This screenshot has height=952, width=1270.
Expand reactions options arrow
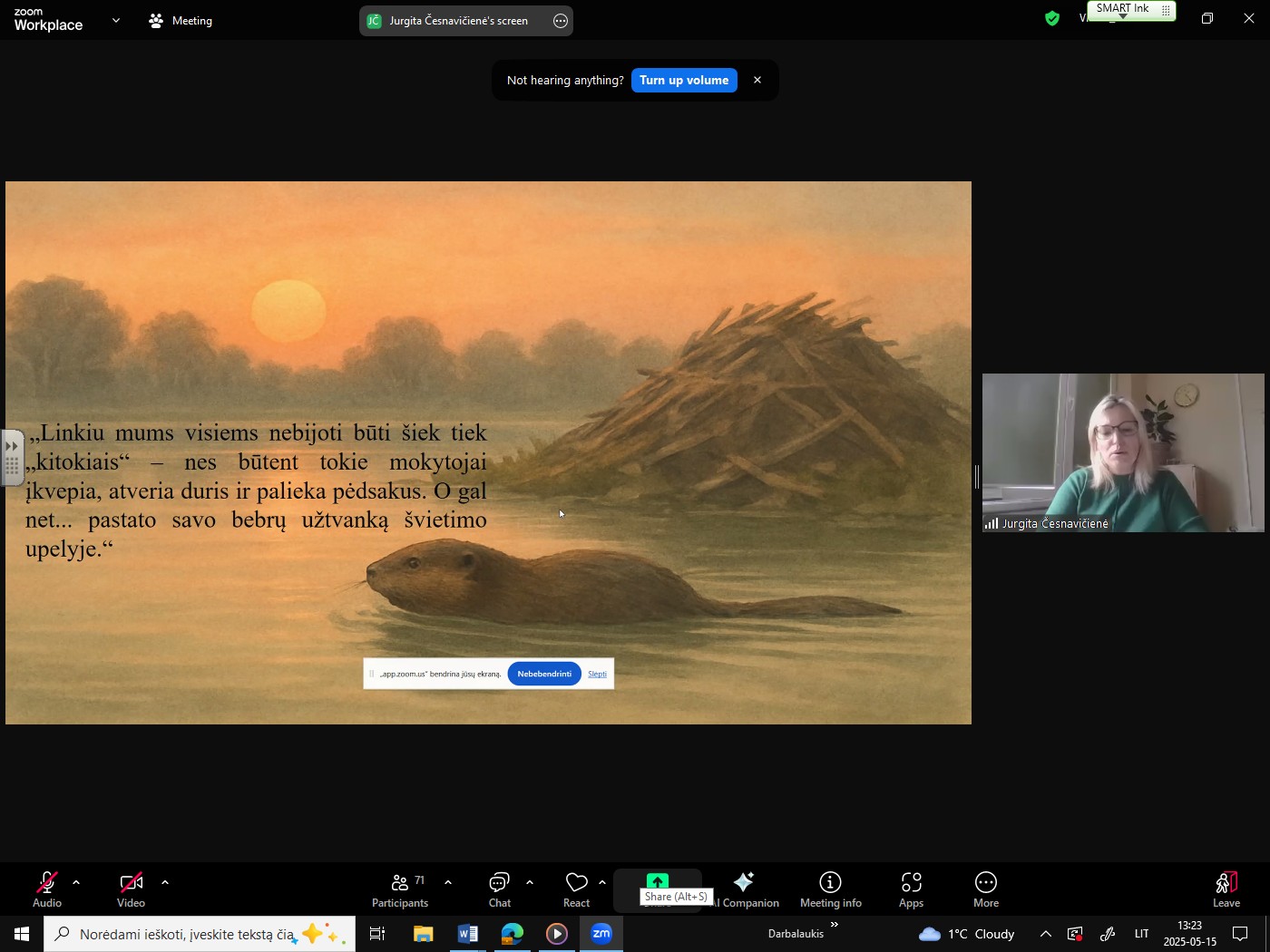pyautogui.click(x=602, y=882)
